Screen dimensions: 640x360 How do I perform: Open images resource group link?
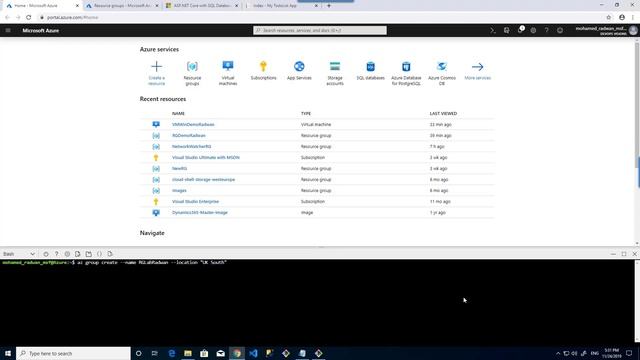point(179,191)
